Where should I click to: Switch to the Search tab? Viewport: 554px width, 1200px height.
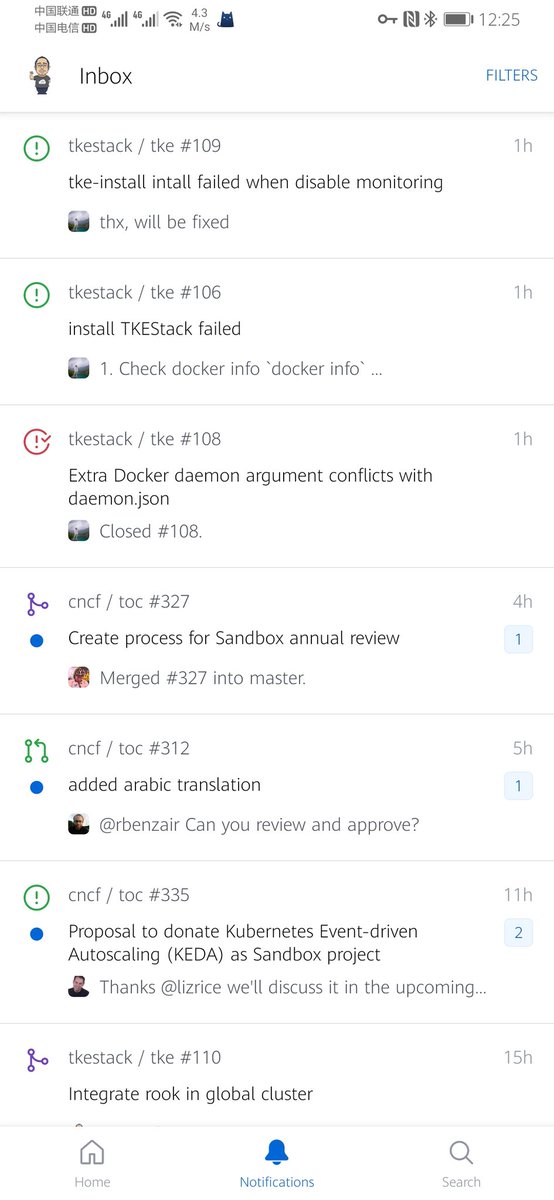461,1164
